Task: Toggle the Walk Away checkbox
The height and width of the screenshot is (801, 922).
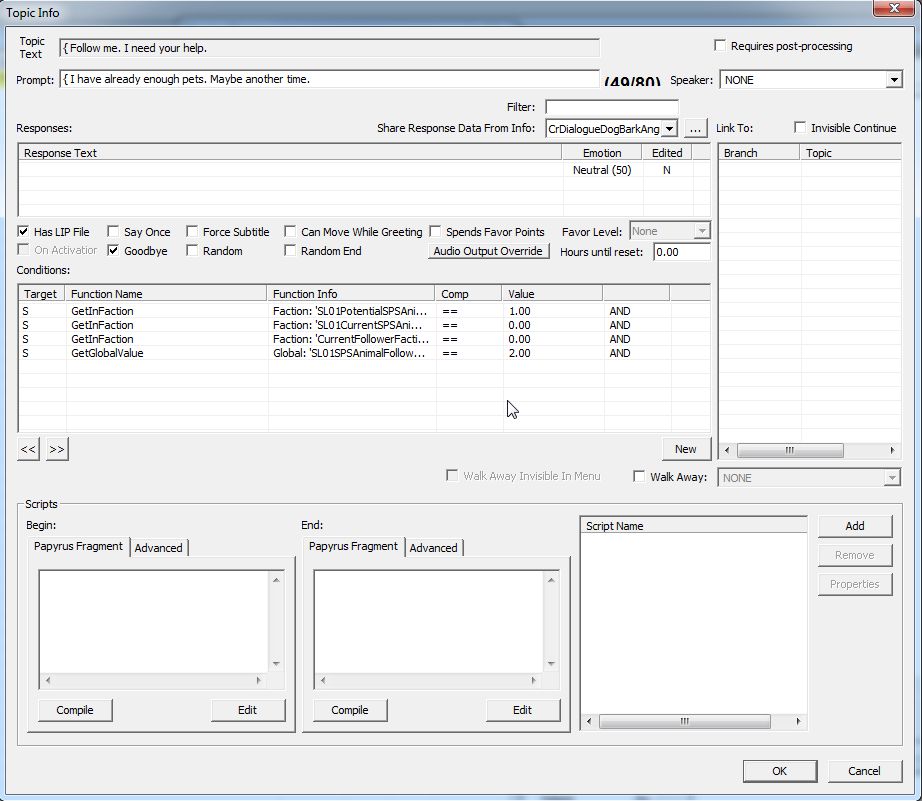Action: coord(639,476)
